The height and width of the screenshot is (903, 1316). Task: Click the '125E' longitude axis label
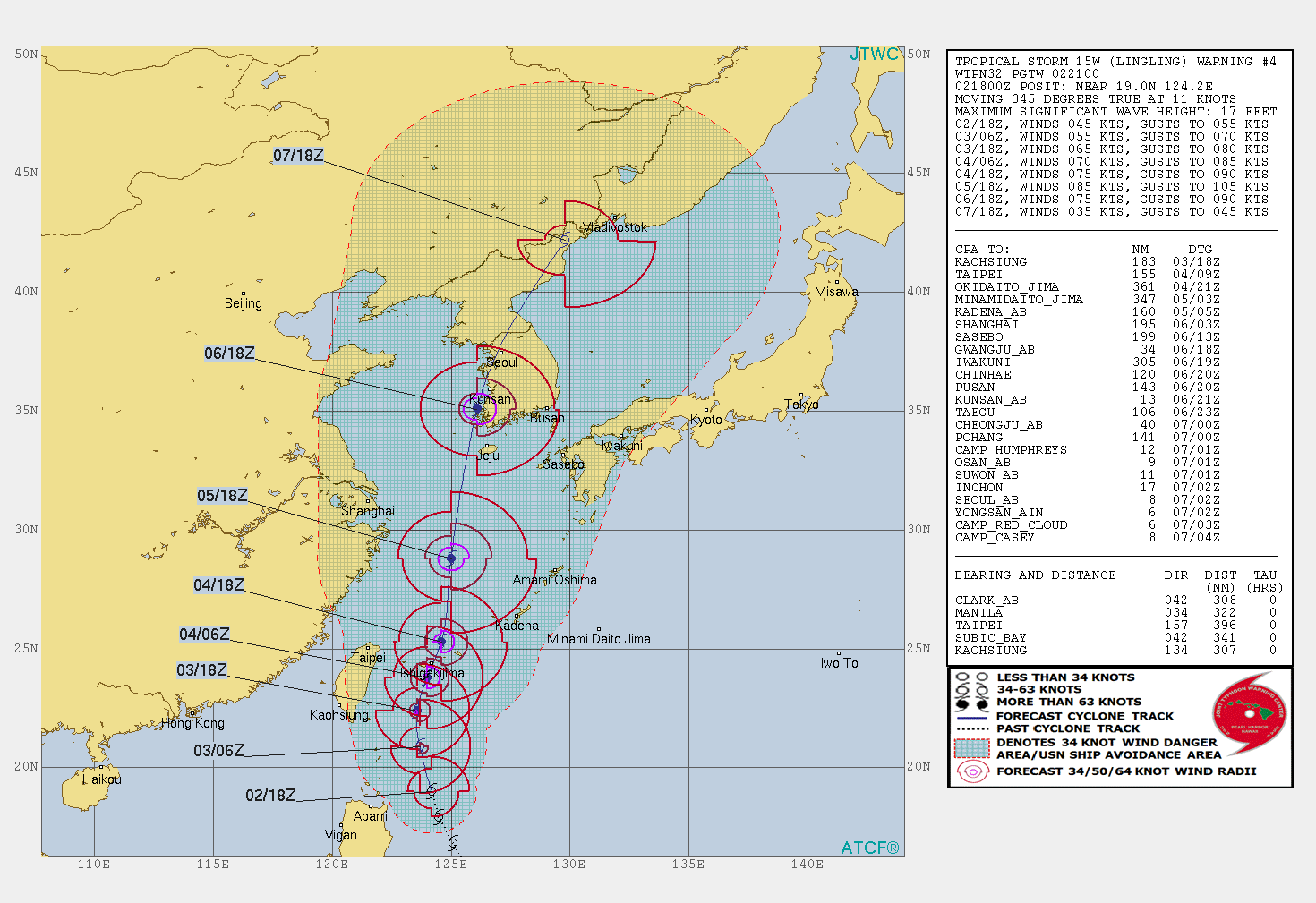coord(450,865)
